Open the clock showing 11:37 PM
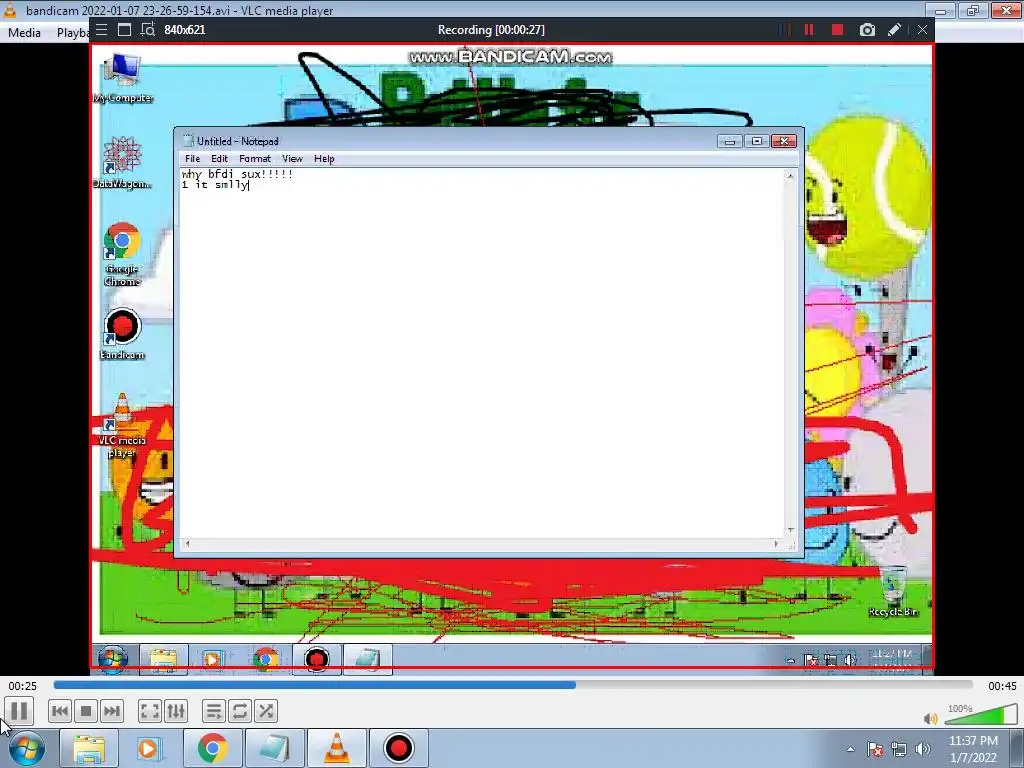The height and width of the screenshot is (768, 1024). (x=973, y=749)
